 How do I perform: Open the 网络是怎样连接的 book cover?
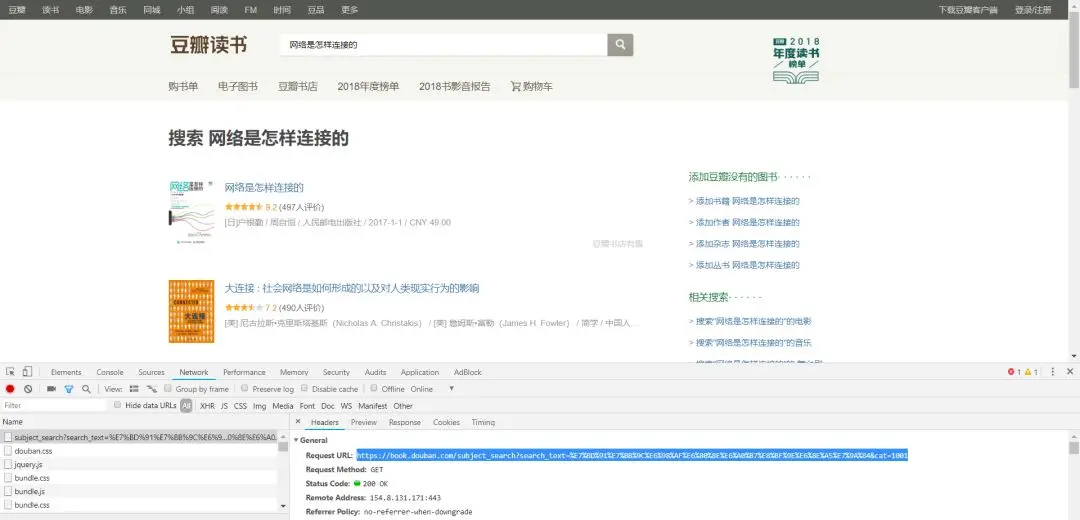(191, 213)
